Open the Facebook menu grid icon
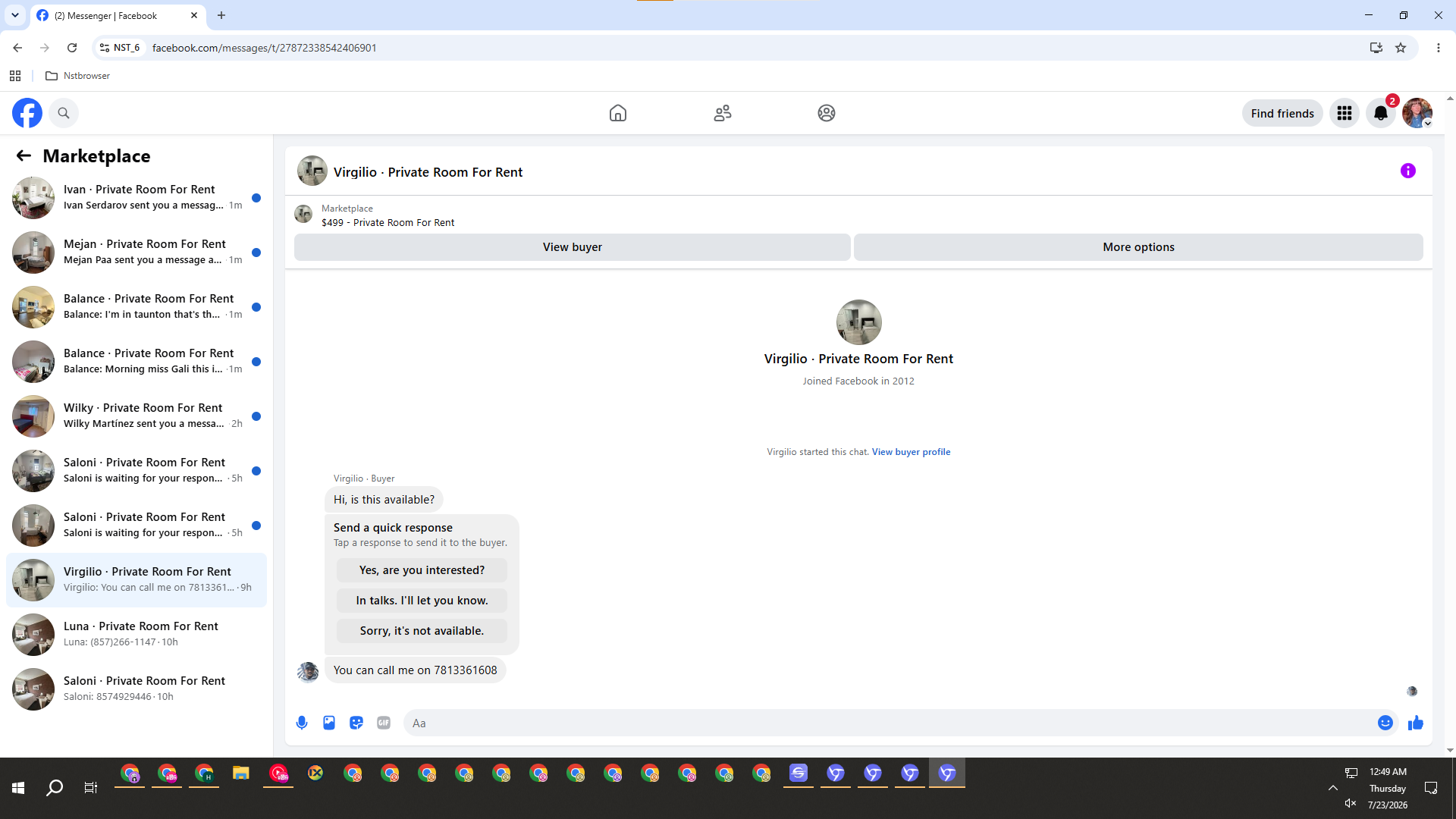The width and height of the screenshot is (1456, 819). pyautogui.click(x=1345, y=113)
